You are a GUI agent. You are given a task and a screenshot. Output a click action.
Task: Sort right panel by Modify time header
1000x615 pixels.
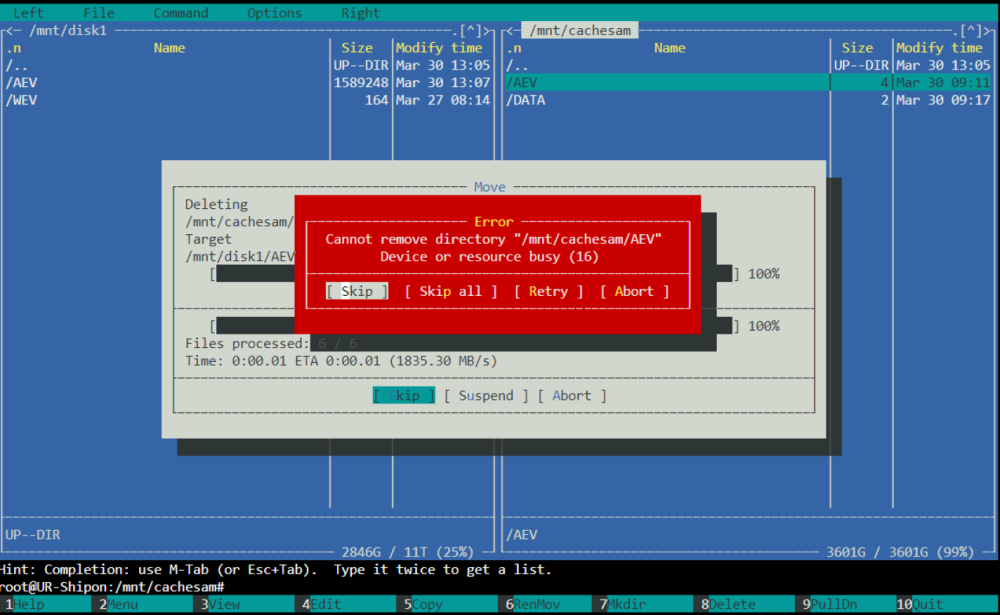coord(939,48)
